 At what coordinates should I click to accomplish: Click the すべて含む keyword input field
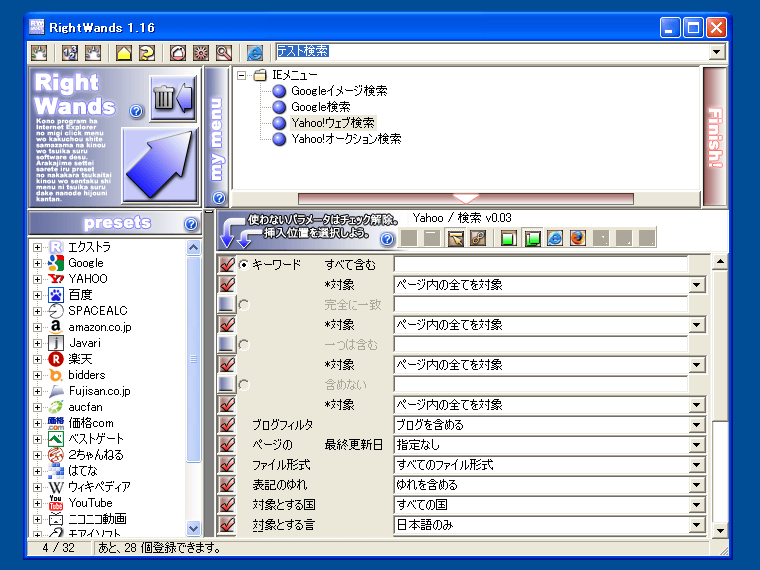point(541,265)
